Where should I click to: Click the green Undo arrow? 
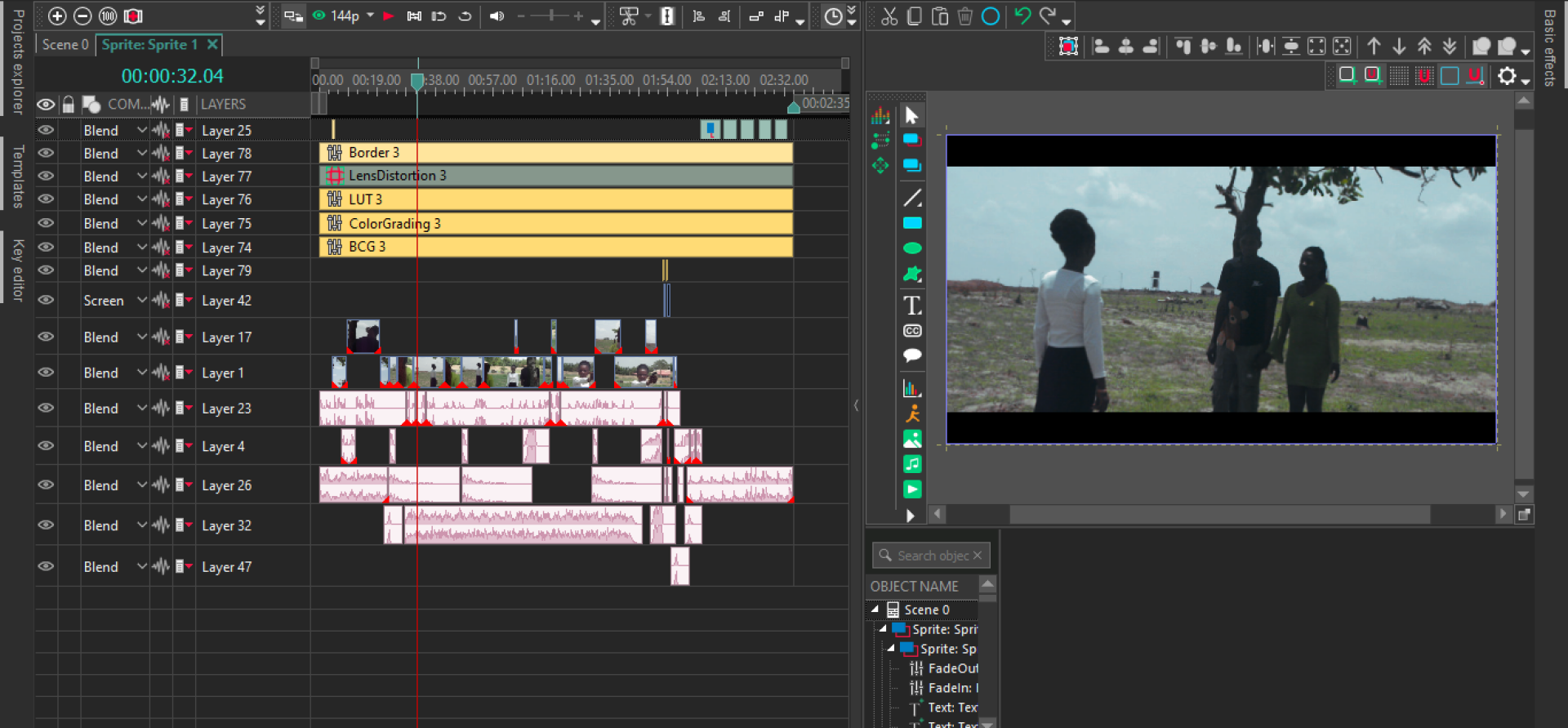click(x=1022, y=16)
